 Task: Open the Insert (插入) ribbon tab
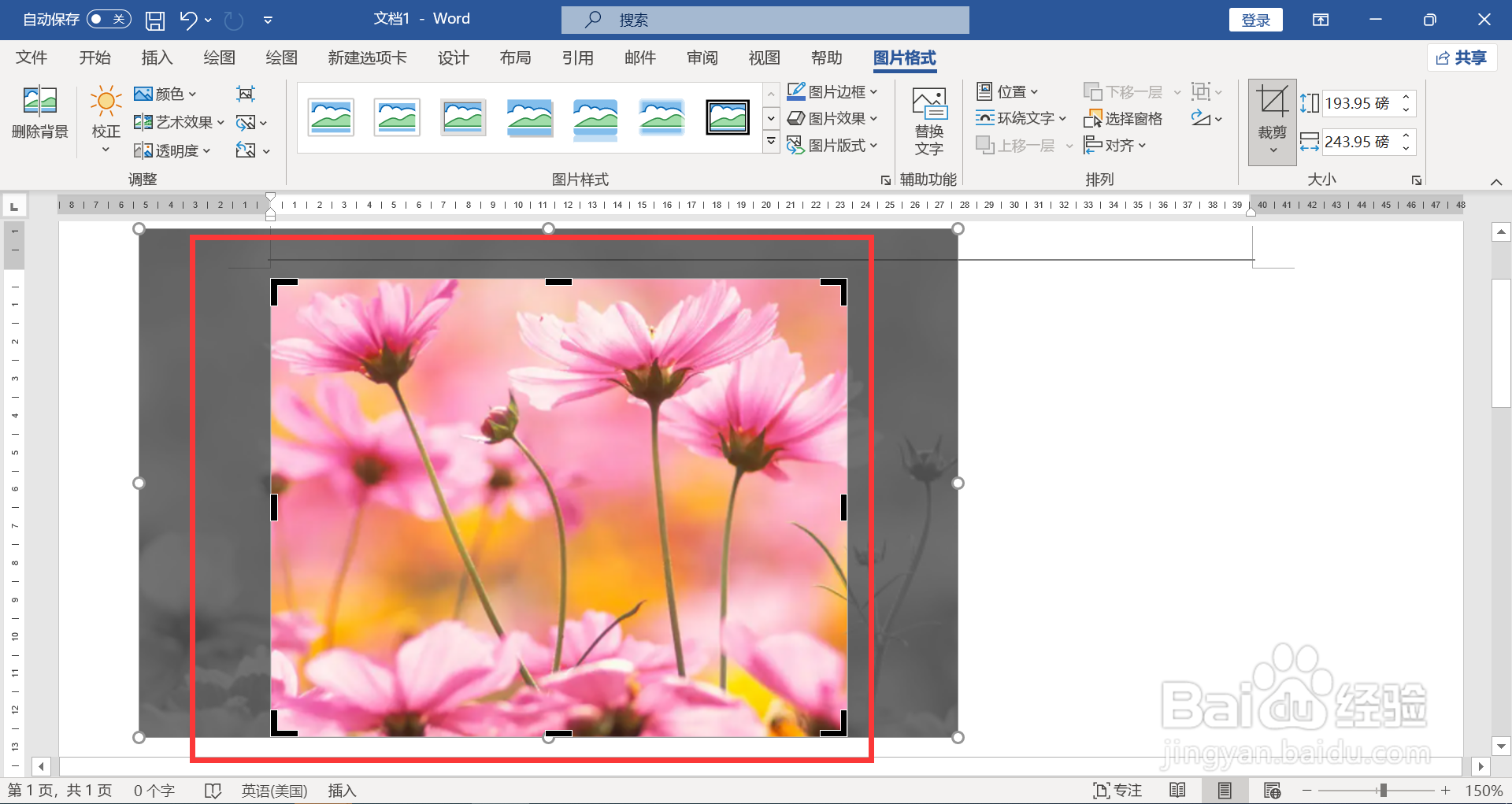pos(157,57)
